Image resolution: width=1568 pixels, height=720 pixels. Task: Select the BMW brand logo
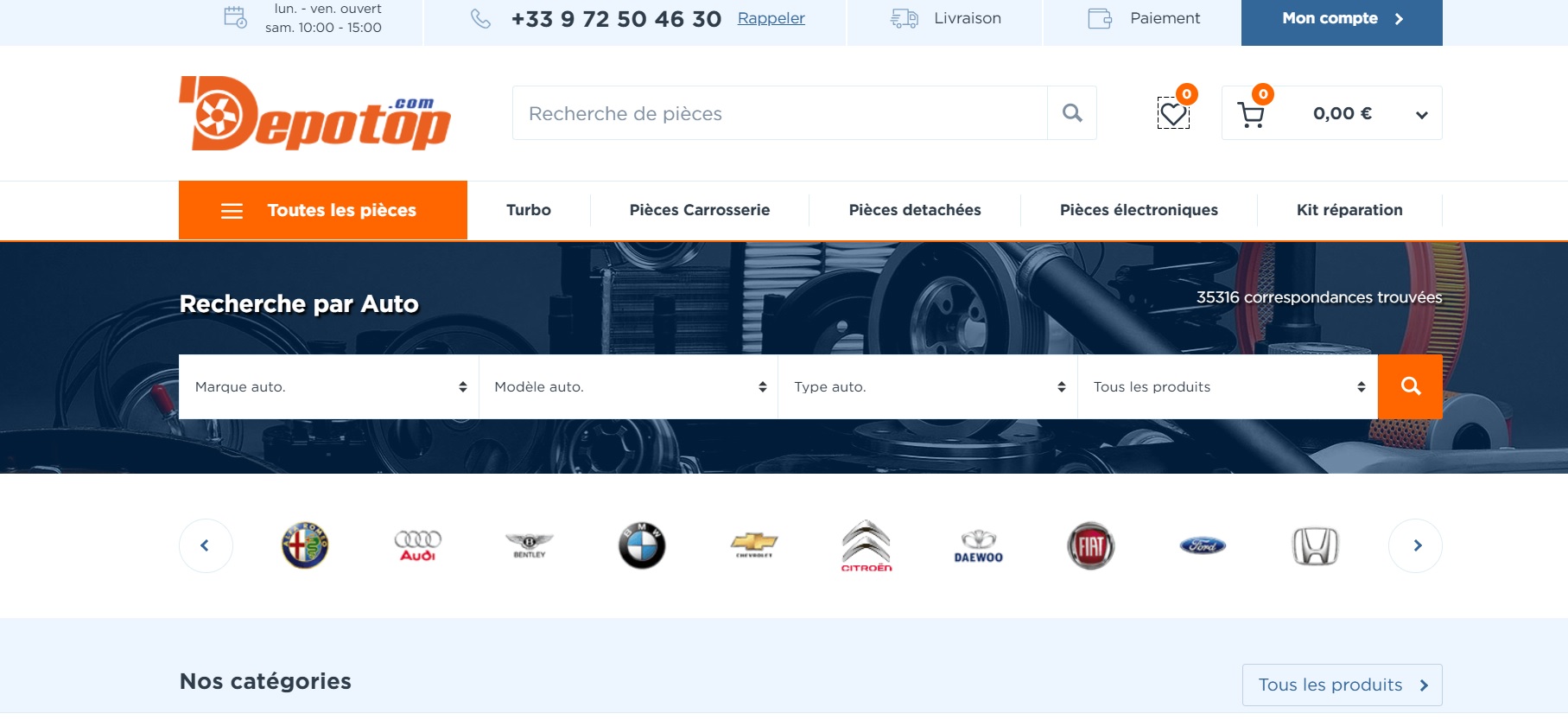[x=642, y=545]
